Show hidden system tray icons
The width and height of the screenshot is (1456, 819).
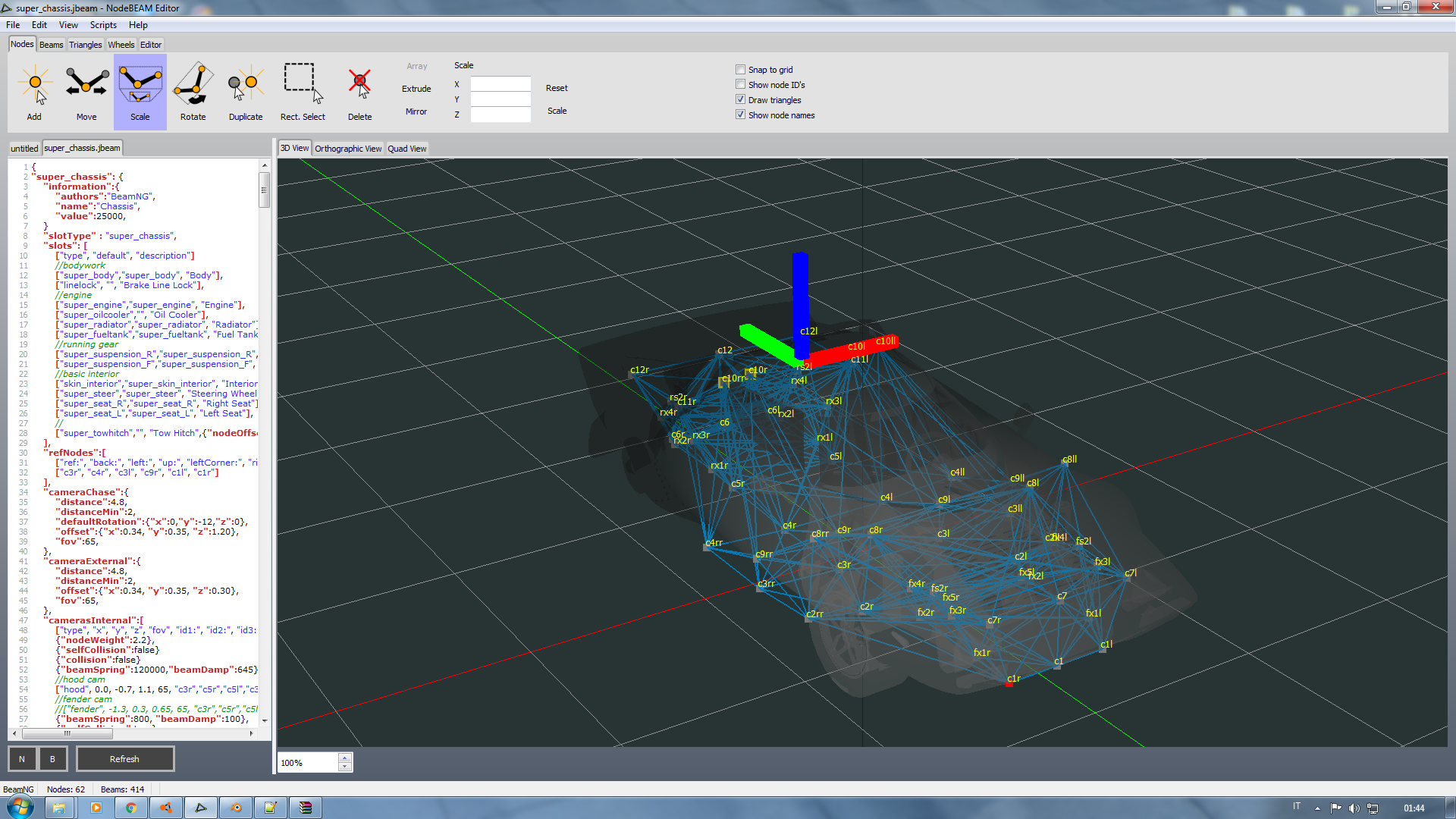(1317, 808)
